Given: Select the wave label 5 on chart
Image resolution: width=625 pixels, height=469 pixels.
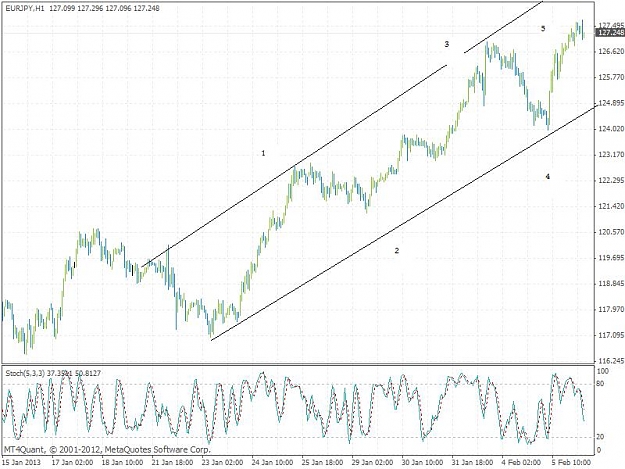Looking at the screenshot, I should (x=543, y=28).
